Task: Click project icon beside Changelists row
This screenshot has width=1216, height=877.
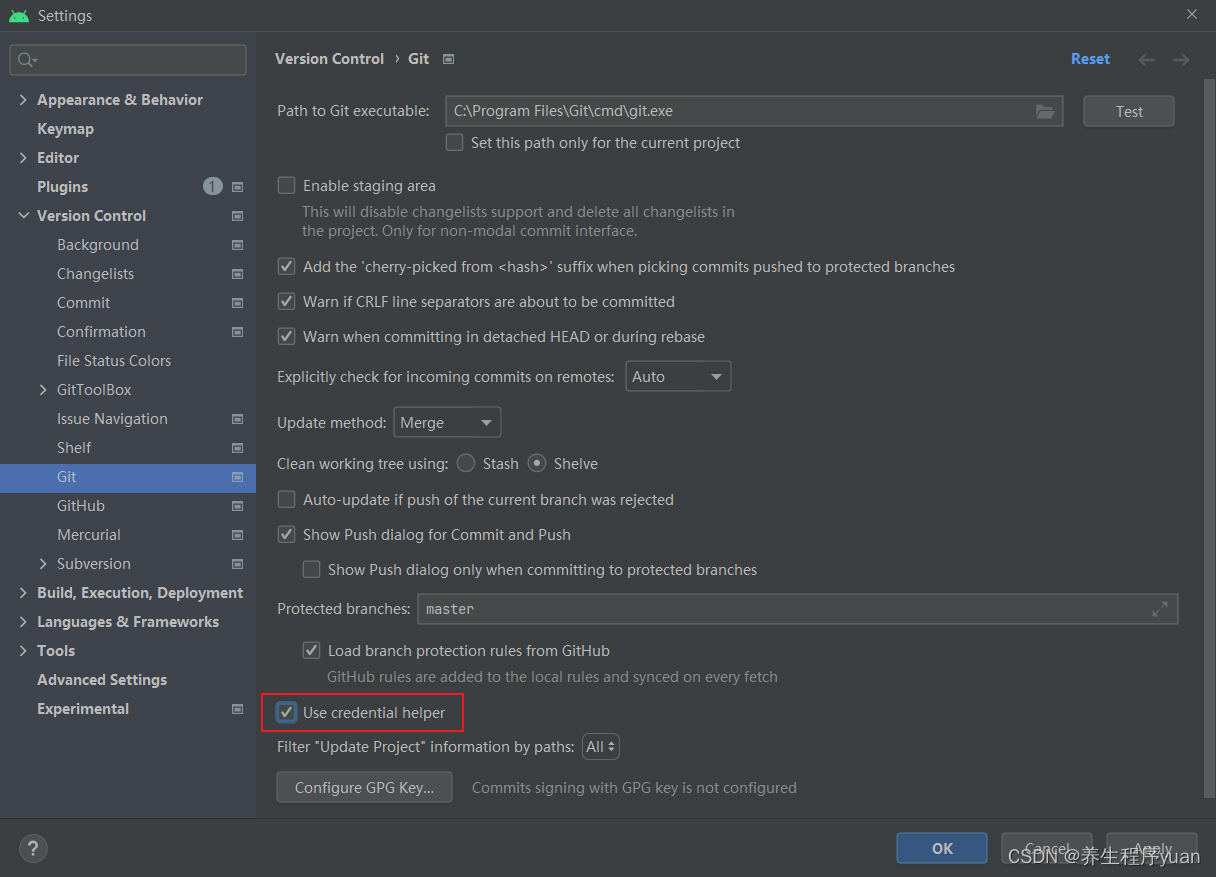Action: [x=238, y=274]
